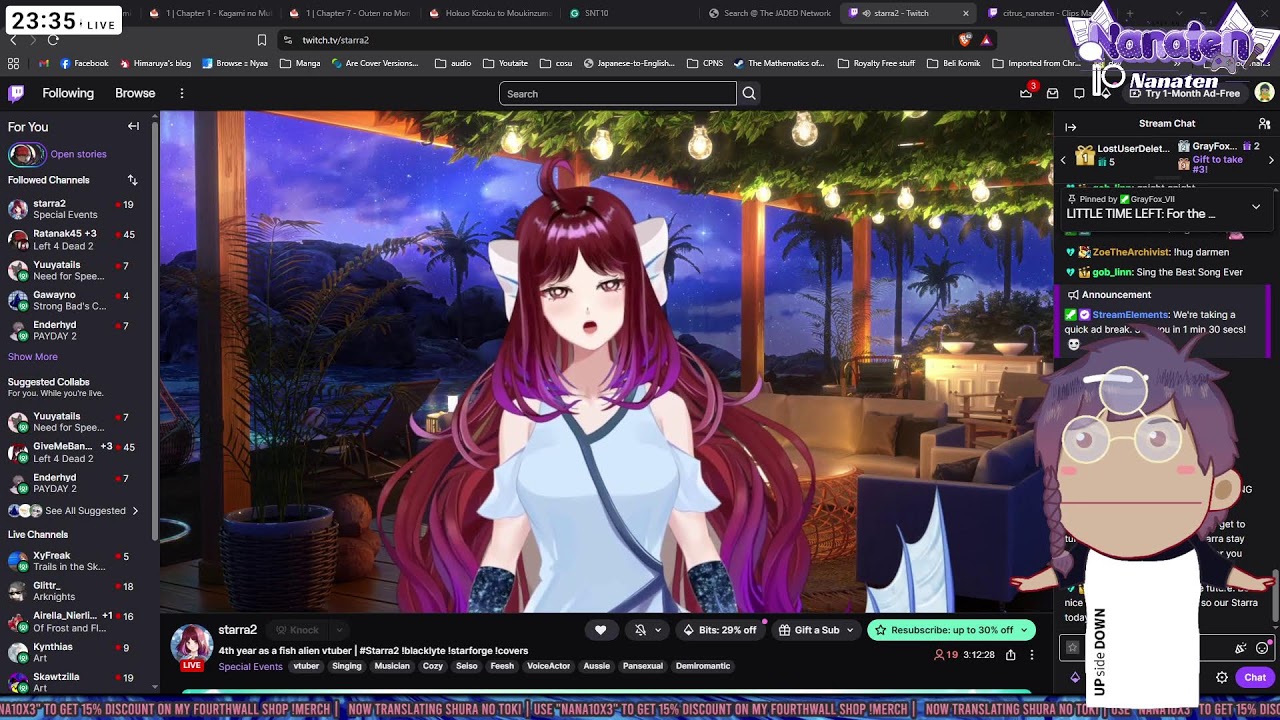This screenshot has width=1280, height=720.
Task: Click the Musician tag
Action: (x=392, y=666)
